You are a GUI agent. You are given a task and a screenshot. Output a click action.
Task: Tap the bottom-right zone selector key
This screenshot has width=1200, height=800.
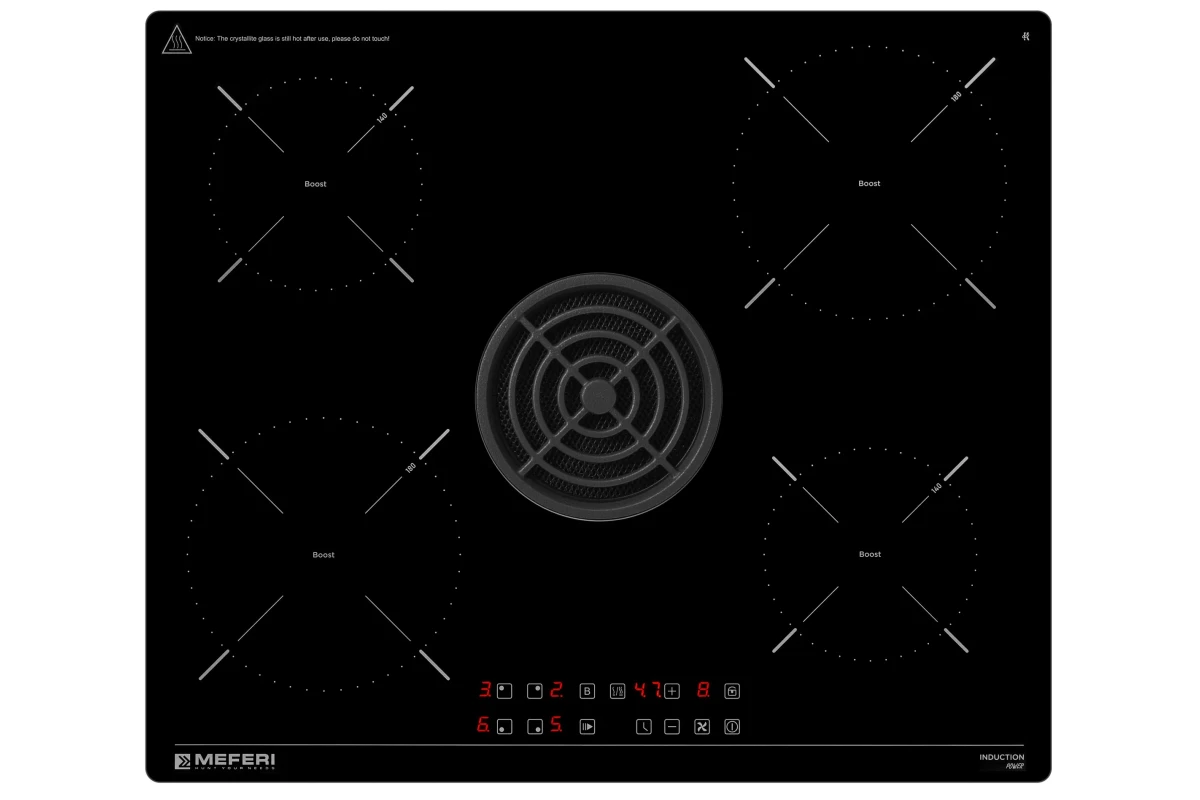[x=535, y=727]
